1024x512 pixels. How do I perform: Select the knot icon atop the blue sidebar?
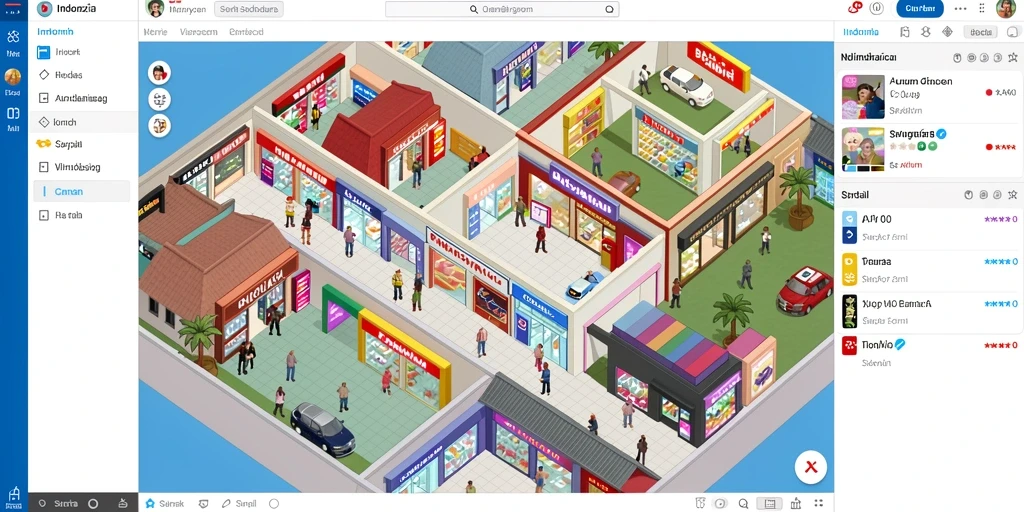13,37
